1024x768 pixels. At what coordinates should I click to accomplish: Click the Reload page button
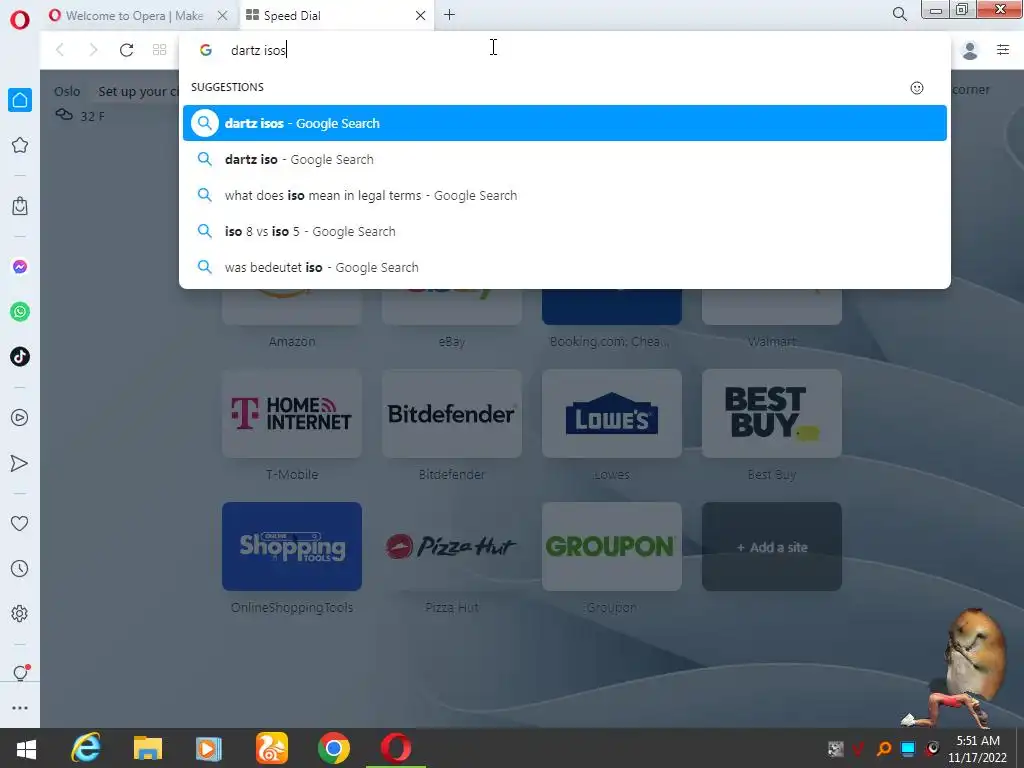pyautogui.click(x=126, y=50)
